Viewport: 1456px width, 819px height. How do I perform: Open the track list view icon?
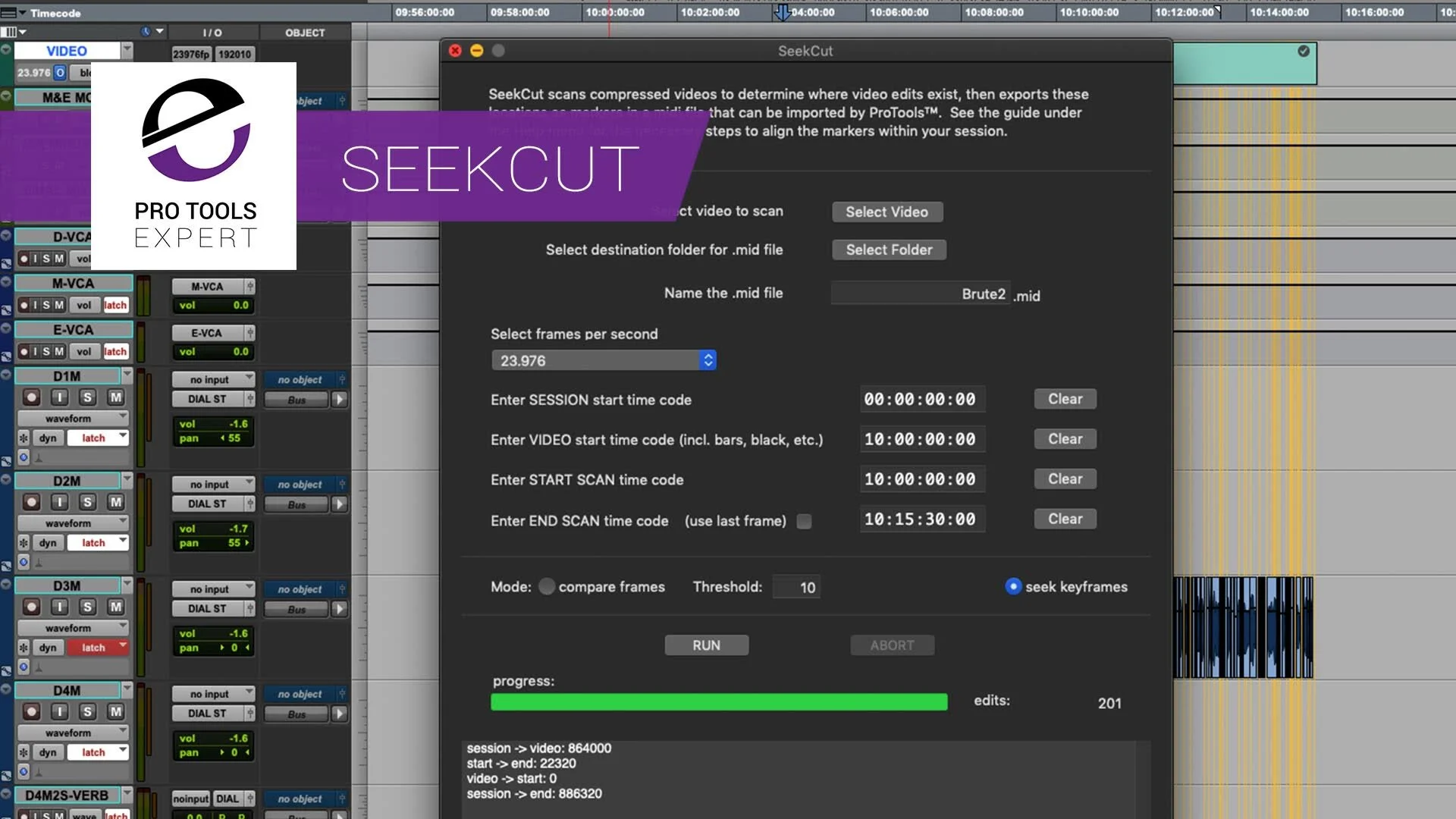(13, 32)
